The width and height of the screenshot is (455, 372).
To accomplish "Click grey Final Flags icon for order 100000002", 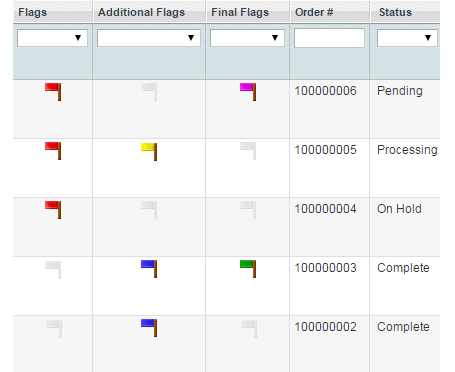I will point(249,329).
